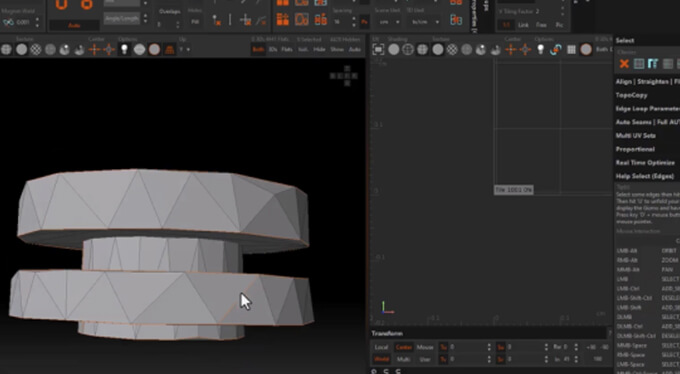Click magnet weld link icon

pos(8,22)
